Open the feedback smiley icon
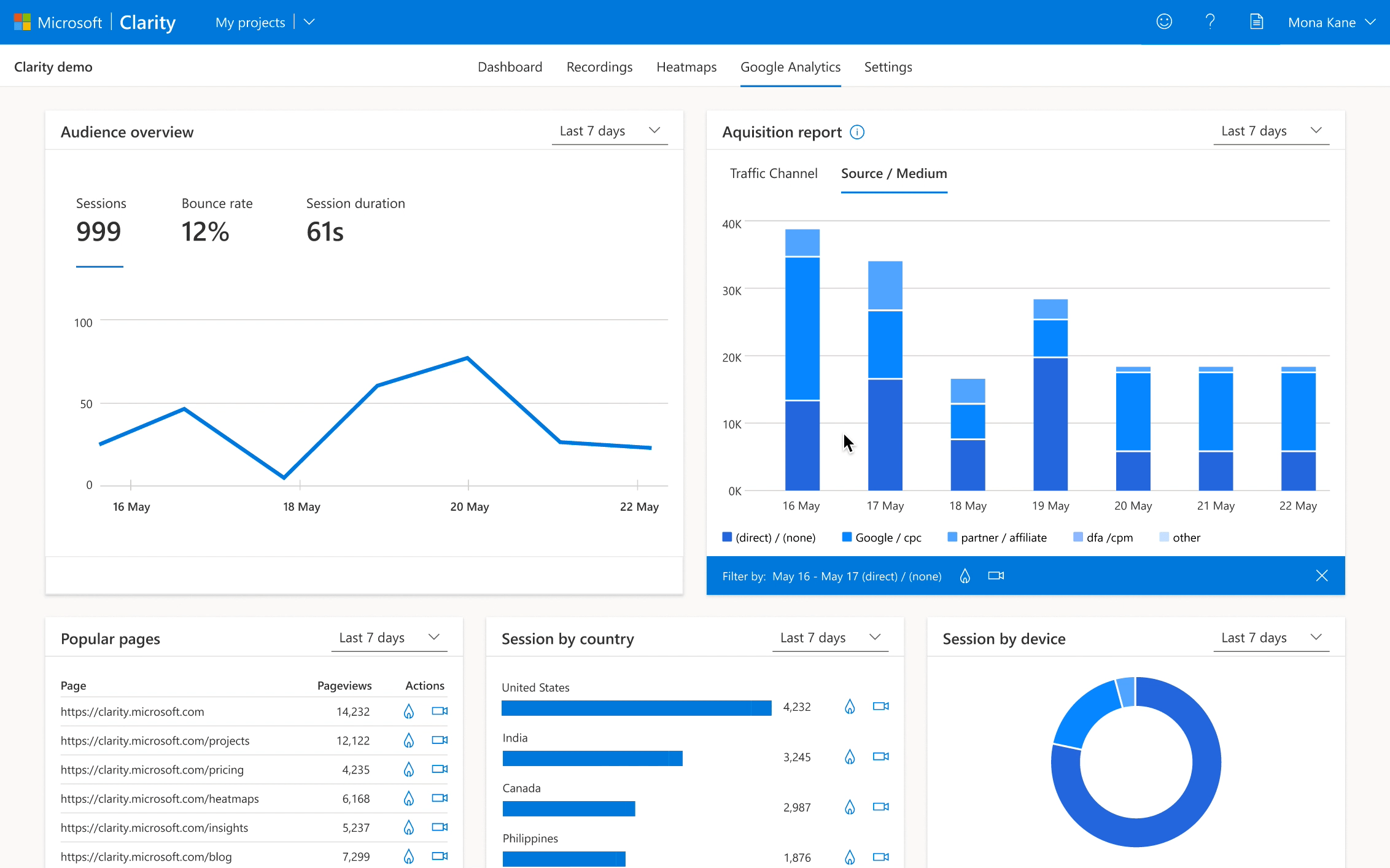This screenshot has height=868, width=1390. 1164,22
